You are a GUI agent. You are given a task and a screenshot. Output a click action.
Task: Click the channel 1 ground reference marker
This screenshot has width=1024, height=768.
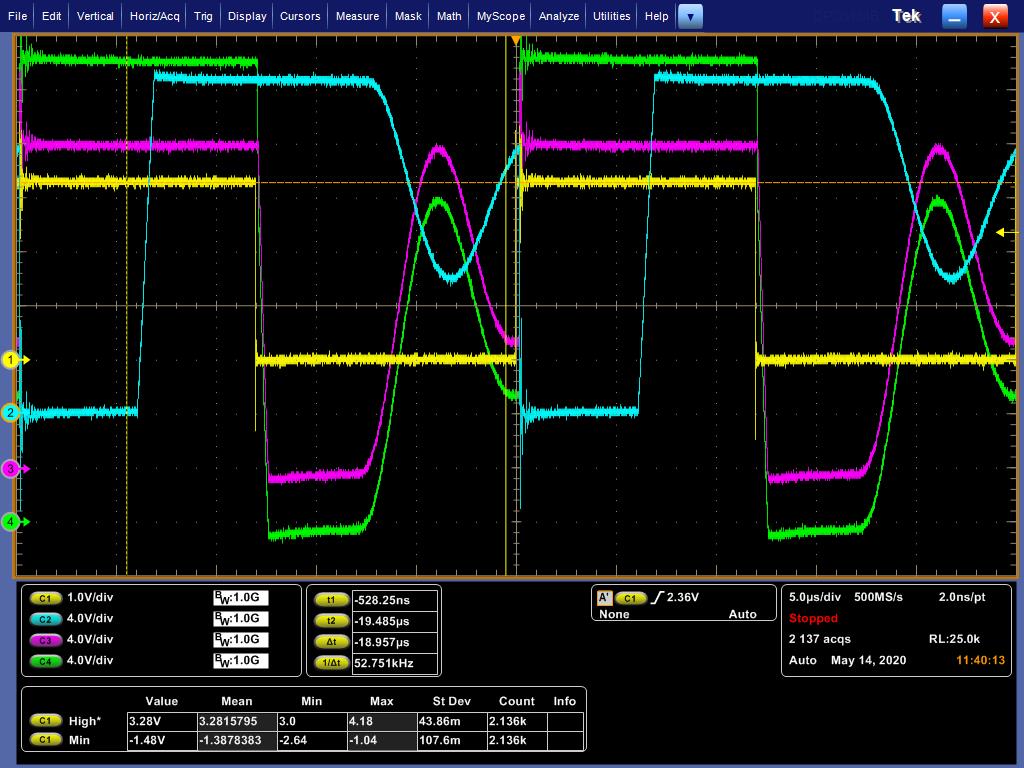pyautogui.click(x=12, y=360)
